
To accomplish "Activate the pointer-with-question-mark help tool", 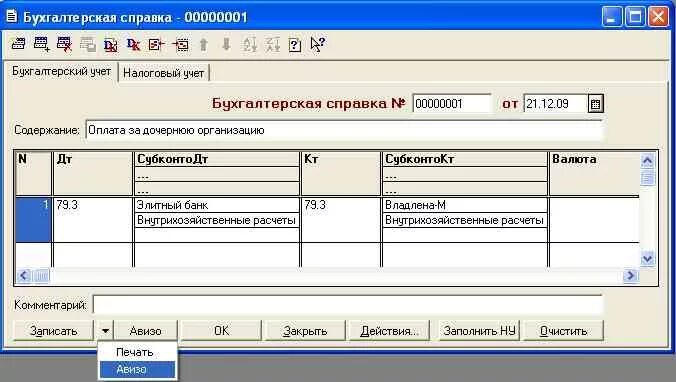I will (318, 44).
